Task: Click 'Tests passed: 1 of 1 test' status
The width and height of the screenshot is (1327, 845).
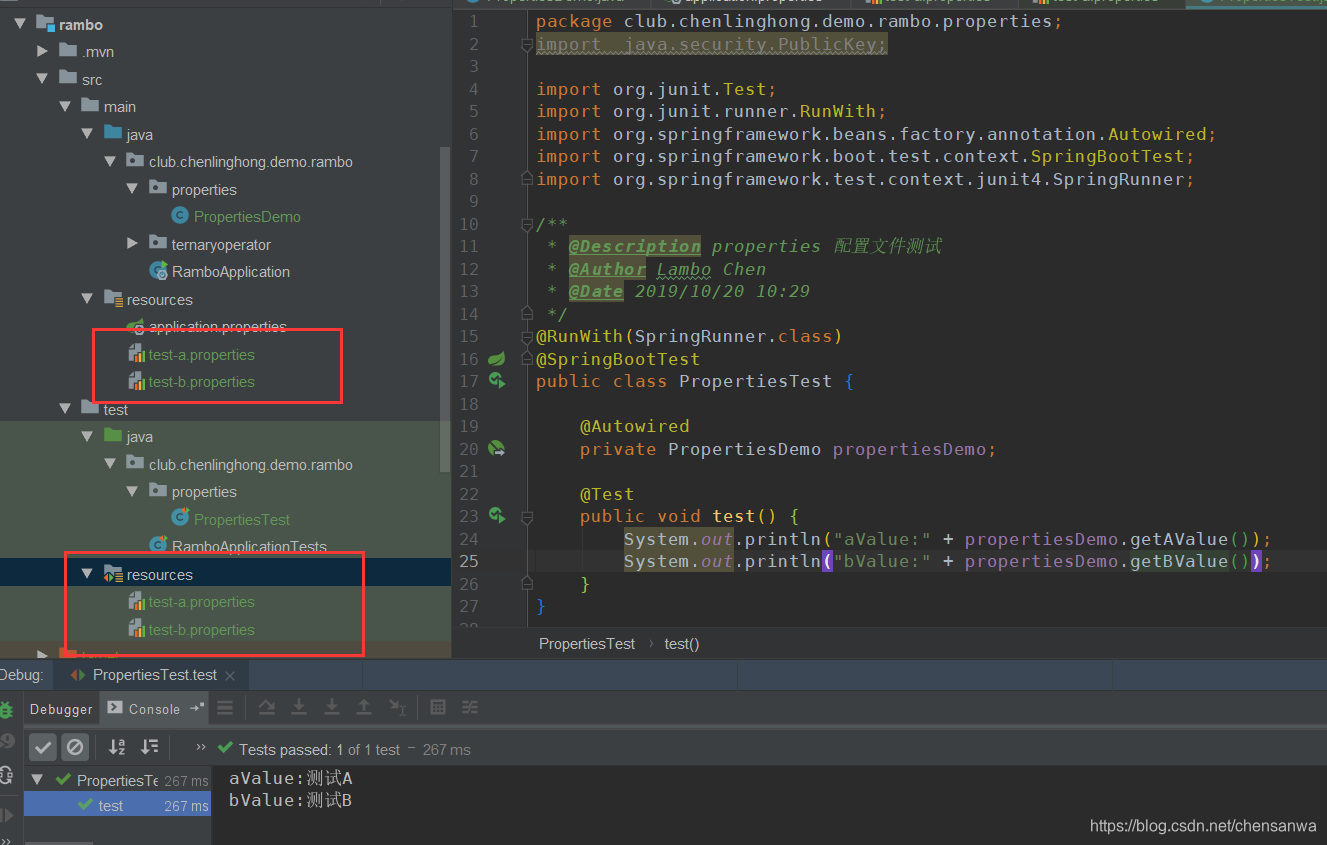Action: (x=319, y=749)
